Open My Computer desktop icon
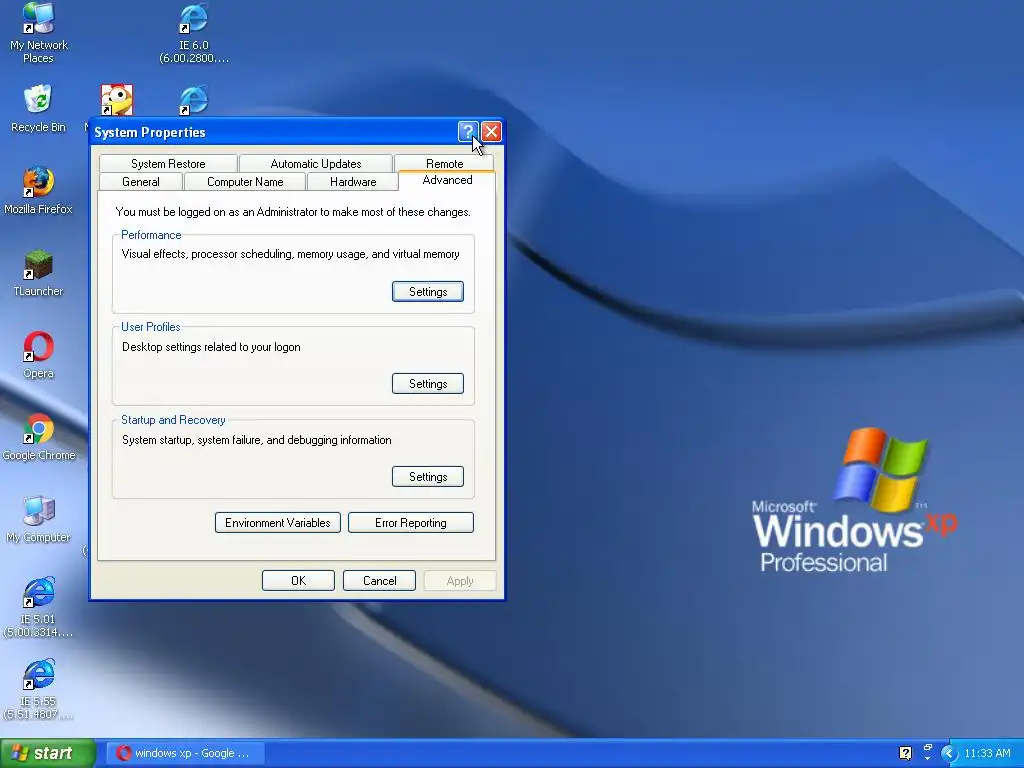 [x=38, y=519]
